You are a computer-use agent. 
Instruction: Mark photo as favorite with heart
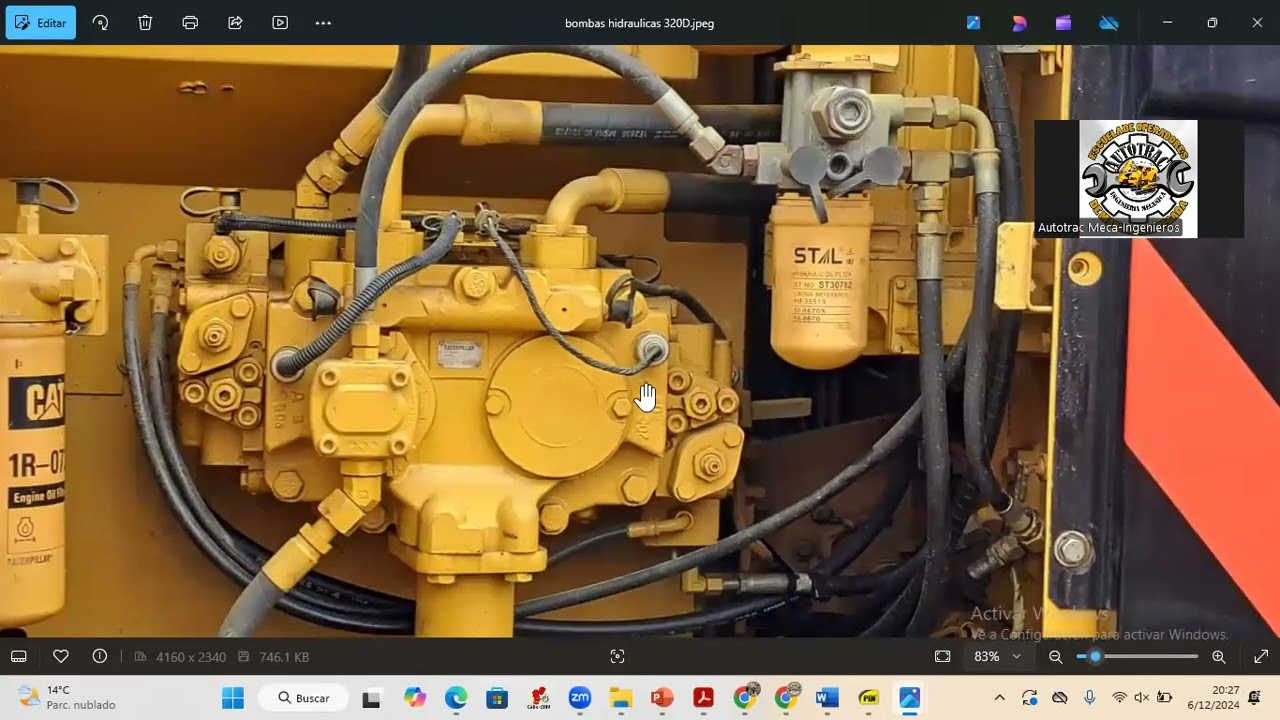point(61,657)
